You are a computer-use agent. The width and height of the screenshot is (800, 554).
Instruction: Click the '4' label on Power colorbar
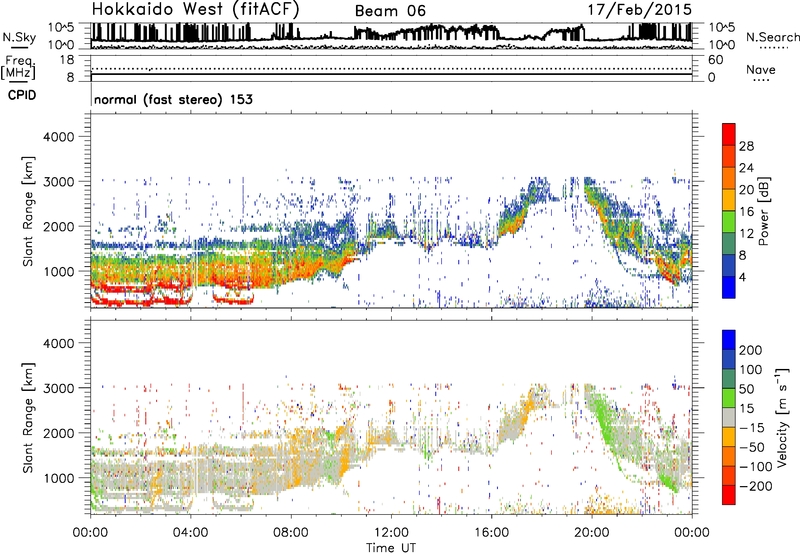point(742,277)
